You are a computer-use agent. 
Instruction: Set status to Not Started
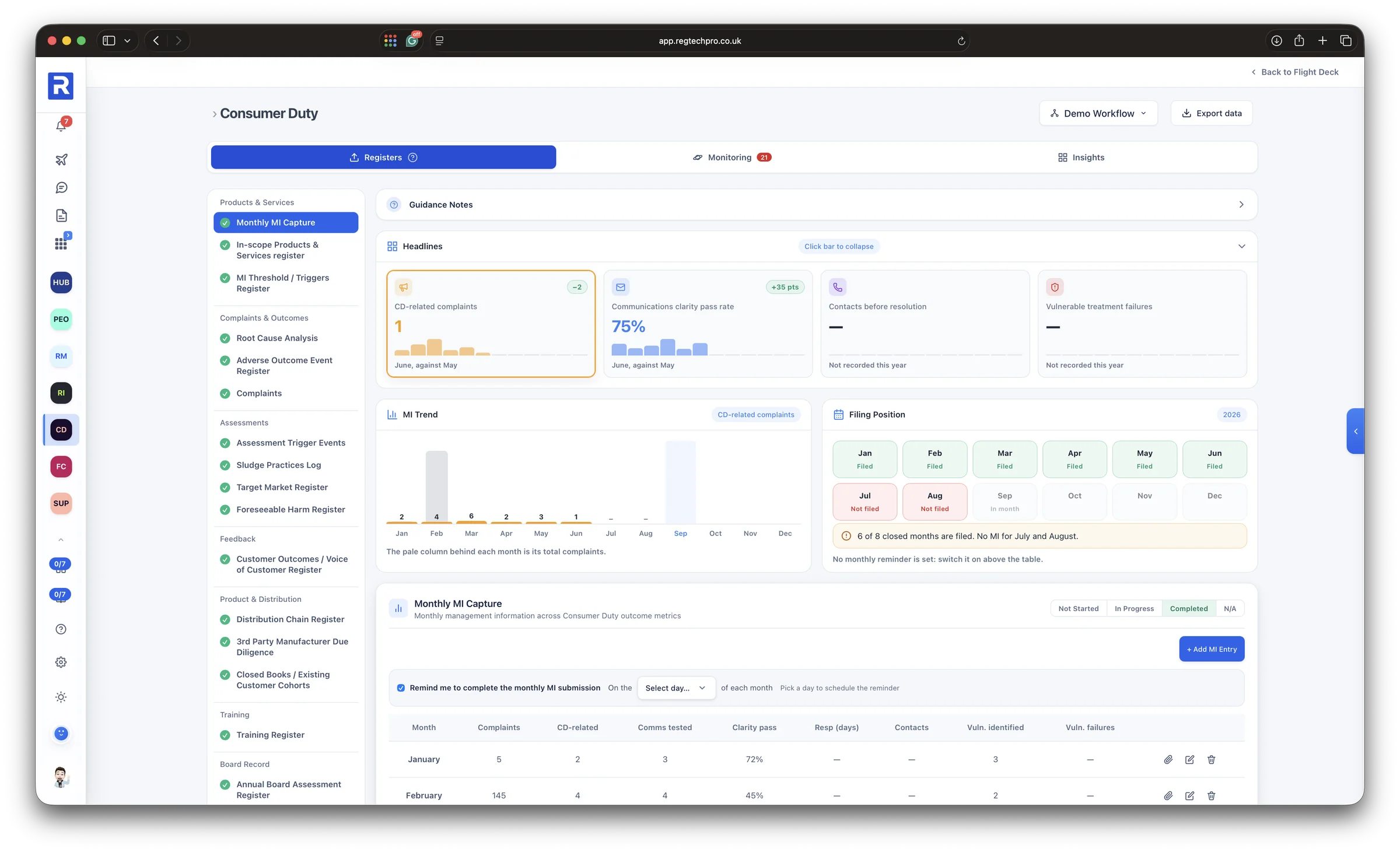point(1078,608)
